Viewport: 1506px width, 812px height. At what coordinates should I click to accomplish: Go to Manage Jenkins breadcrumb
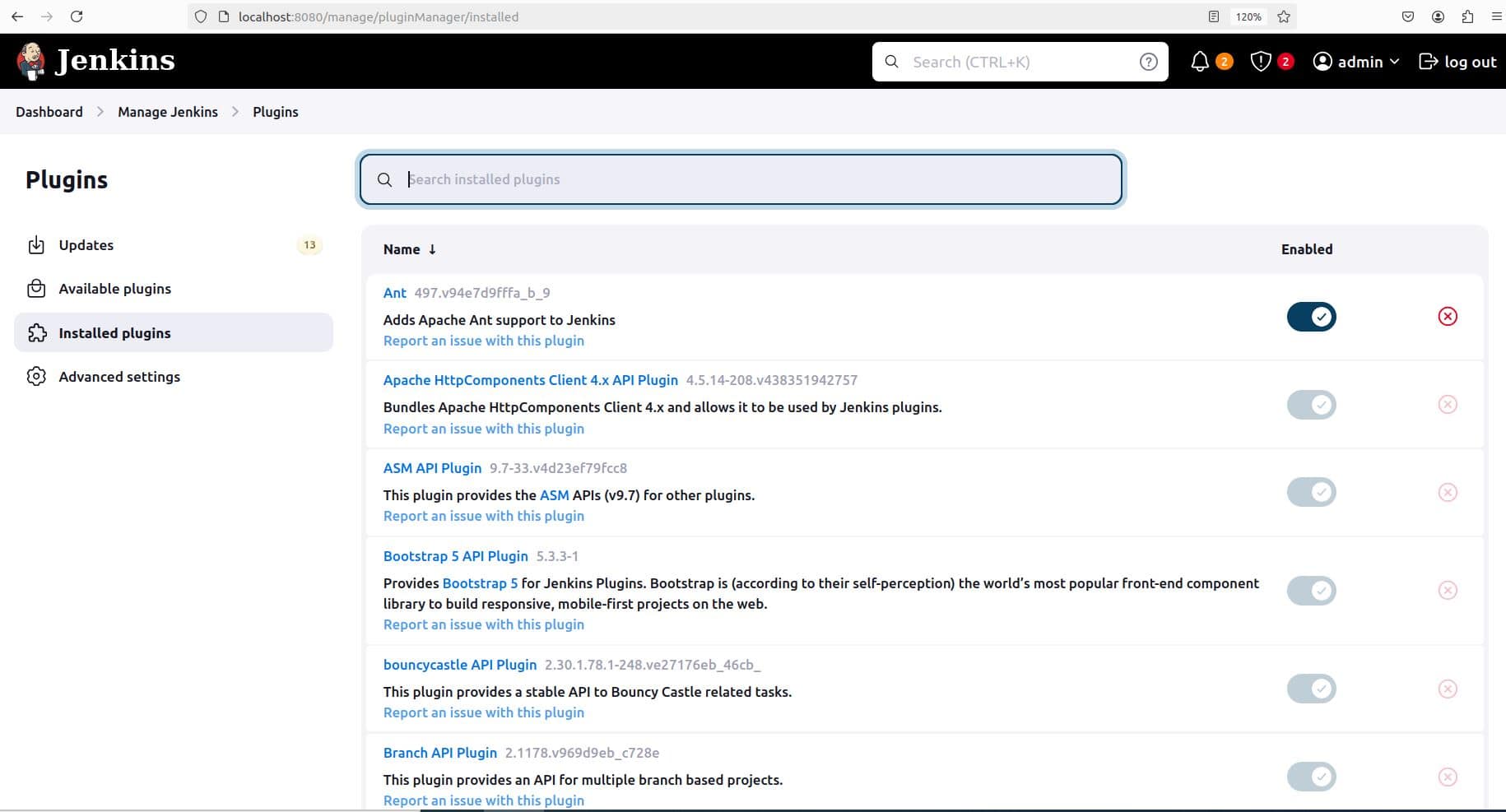(x=168, y=112)
